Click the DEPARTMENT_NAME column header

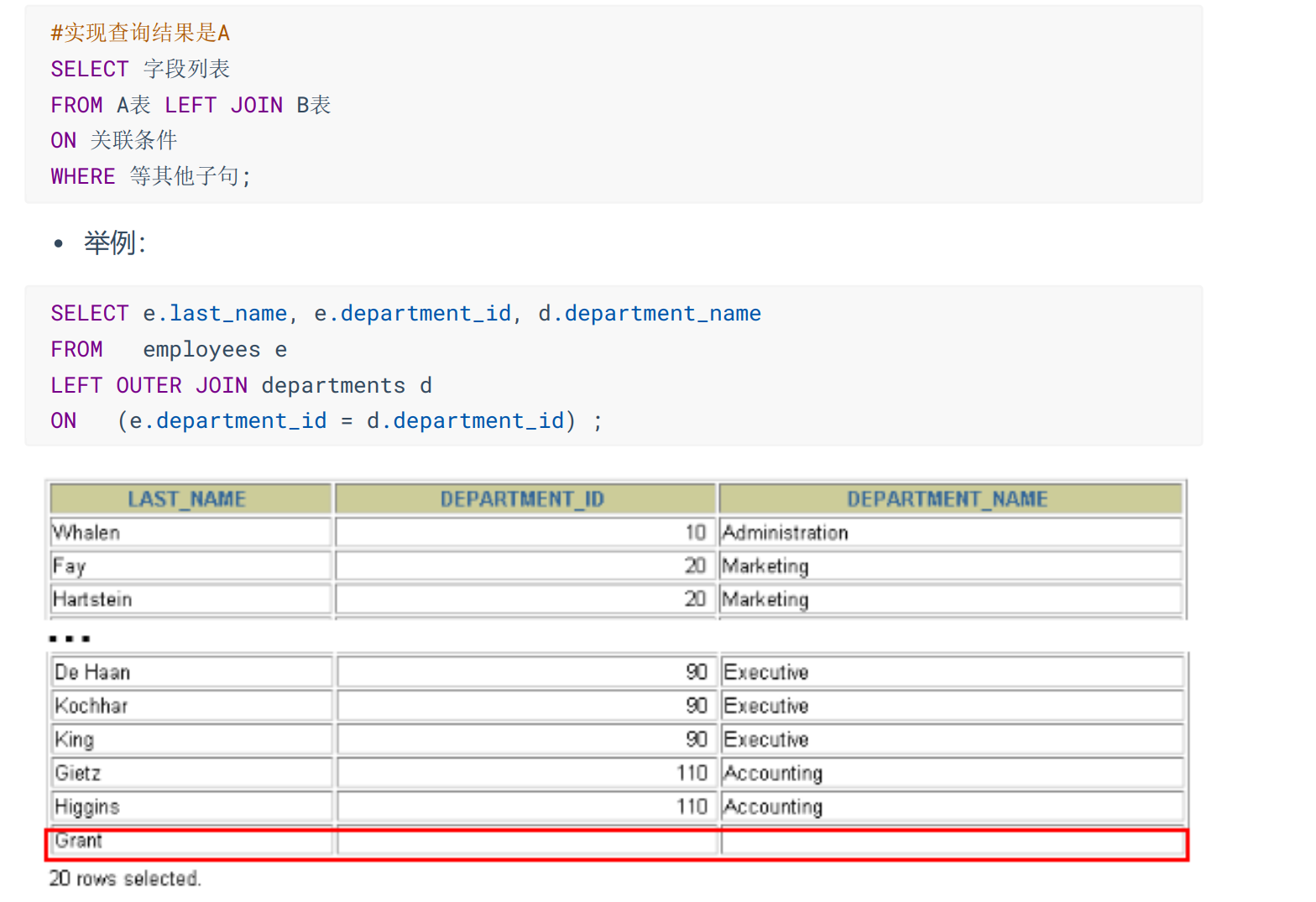951,499
